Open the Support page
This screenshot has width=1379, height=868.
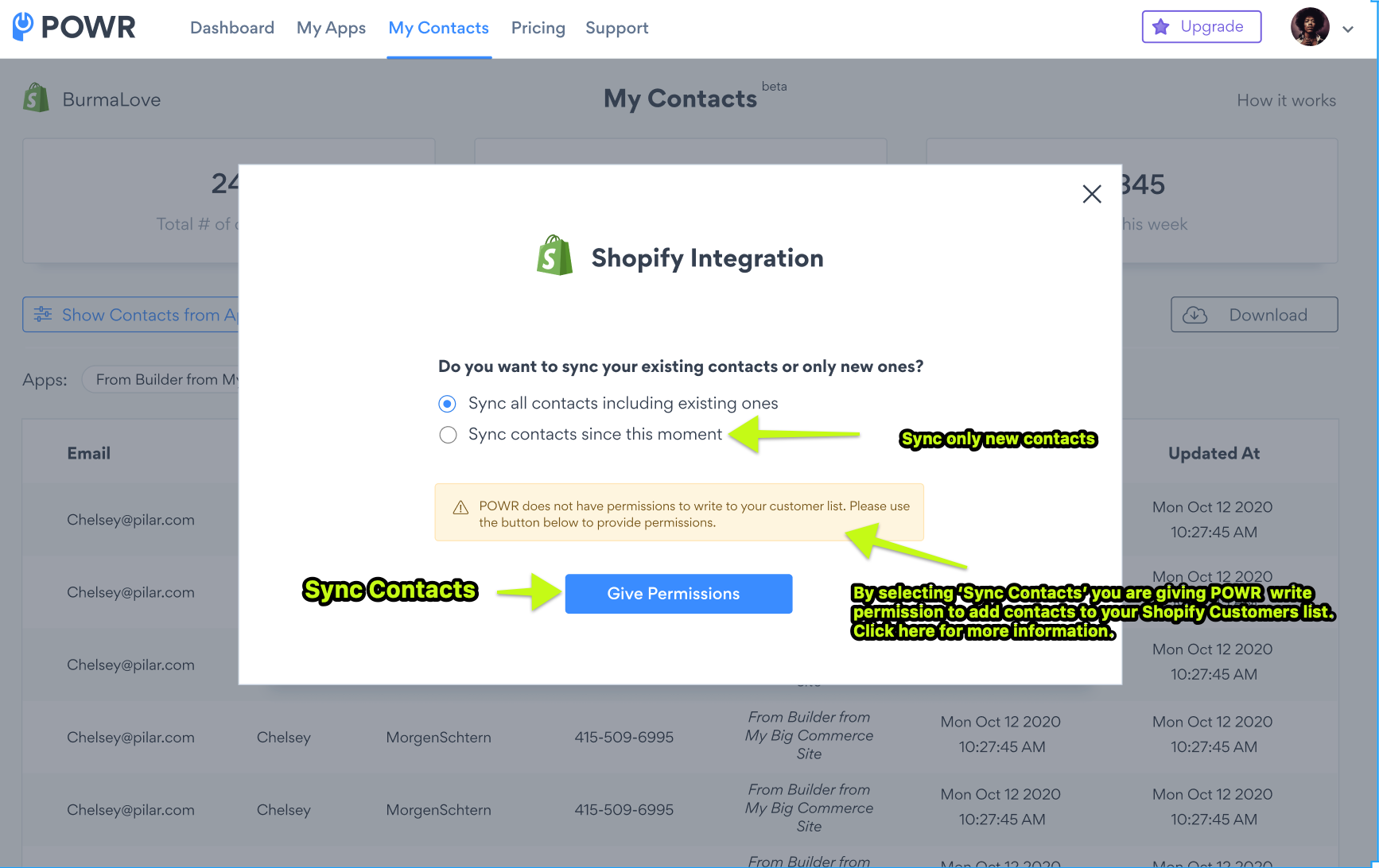616,28
